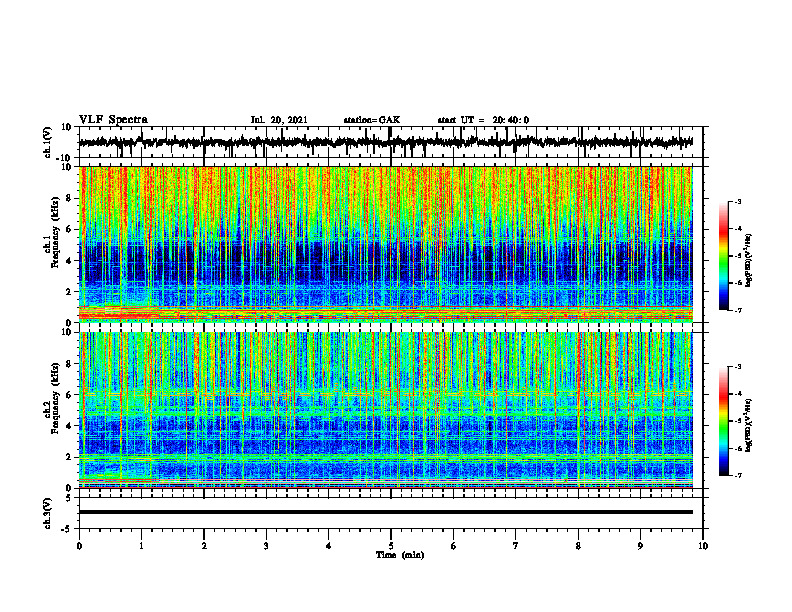Viewport: 792px width, 612px height.
Task: Click tick label 10 on the Time axis
Action: [x=703, y=546]
